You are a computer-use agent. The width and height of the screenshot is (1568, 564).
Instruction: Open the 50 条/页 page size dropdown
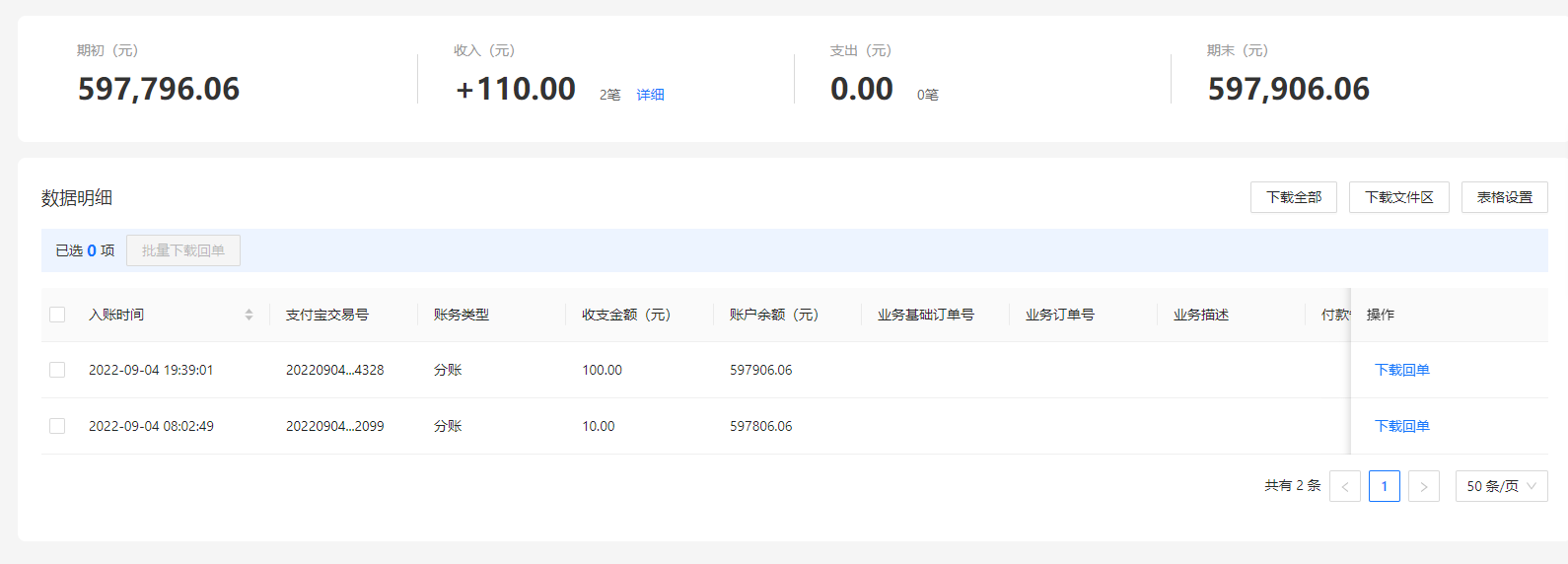pos(1501,486)
